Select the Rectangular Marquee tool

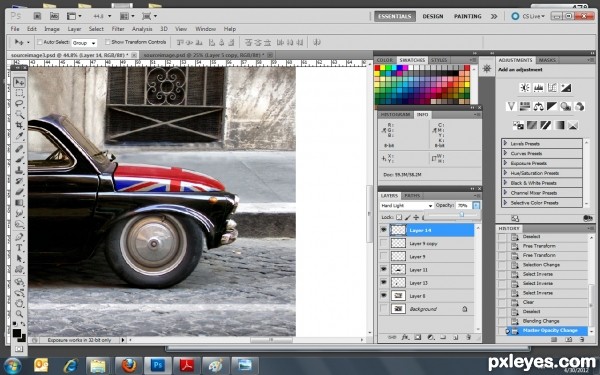[19, 93]
